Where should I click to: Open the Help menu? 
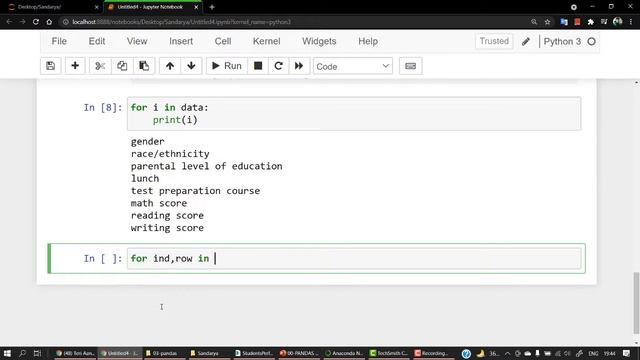pyautogui.click(x=368, y=41)
